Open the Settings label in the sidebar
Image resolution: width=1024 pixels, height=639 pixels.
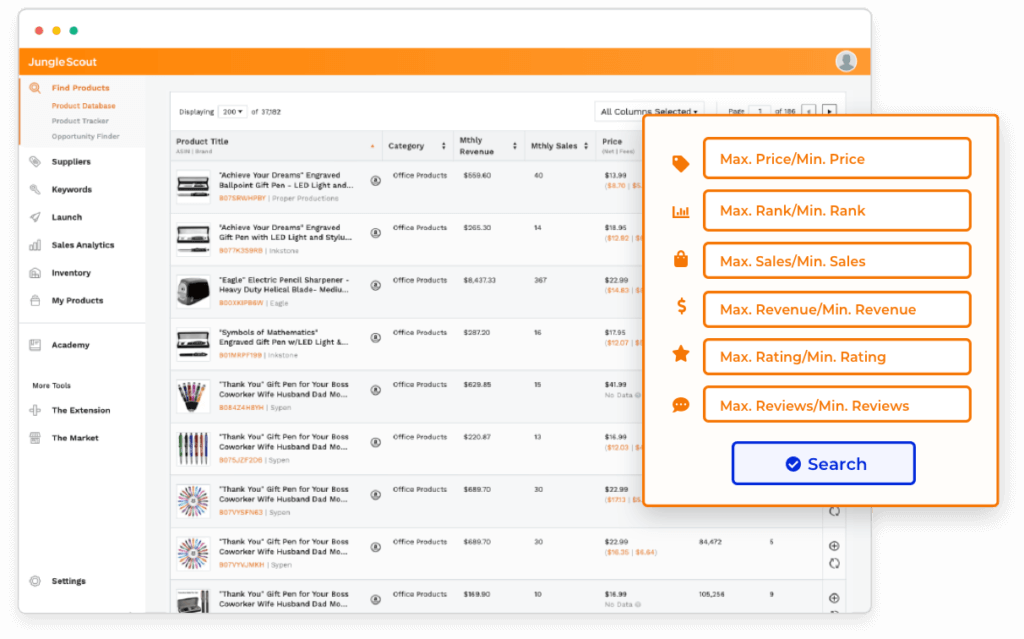[x=69, y=581]
